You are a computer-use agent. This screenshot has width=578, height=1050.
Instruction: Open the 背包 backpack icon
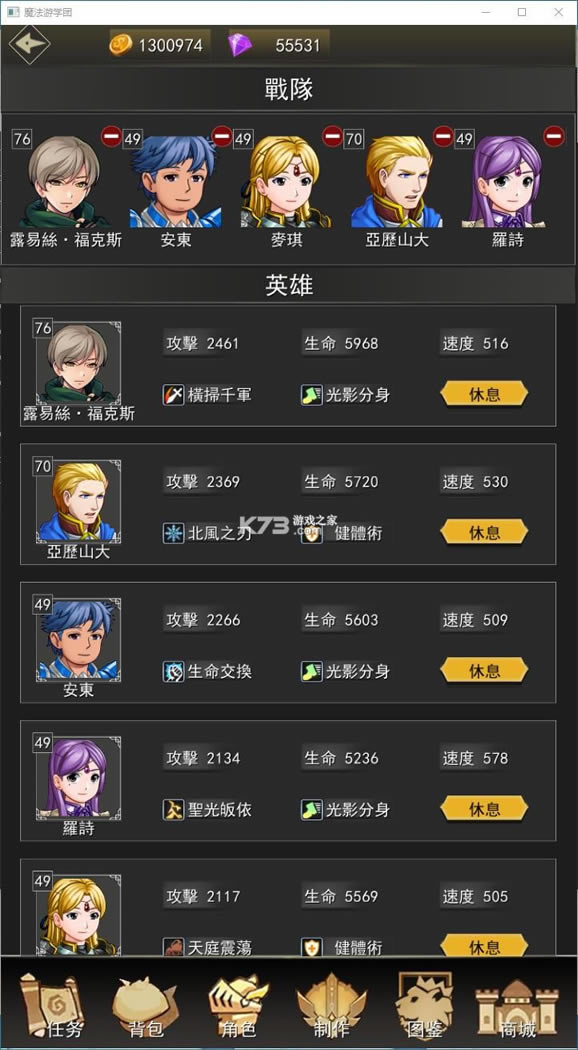(144, 1006)
